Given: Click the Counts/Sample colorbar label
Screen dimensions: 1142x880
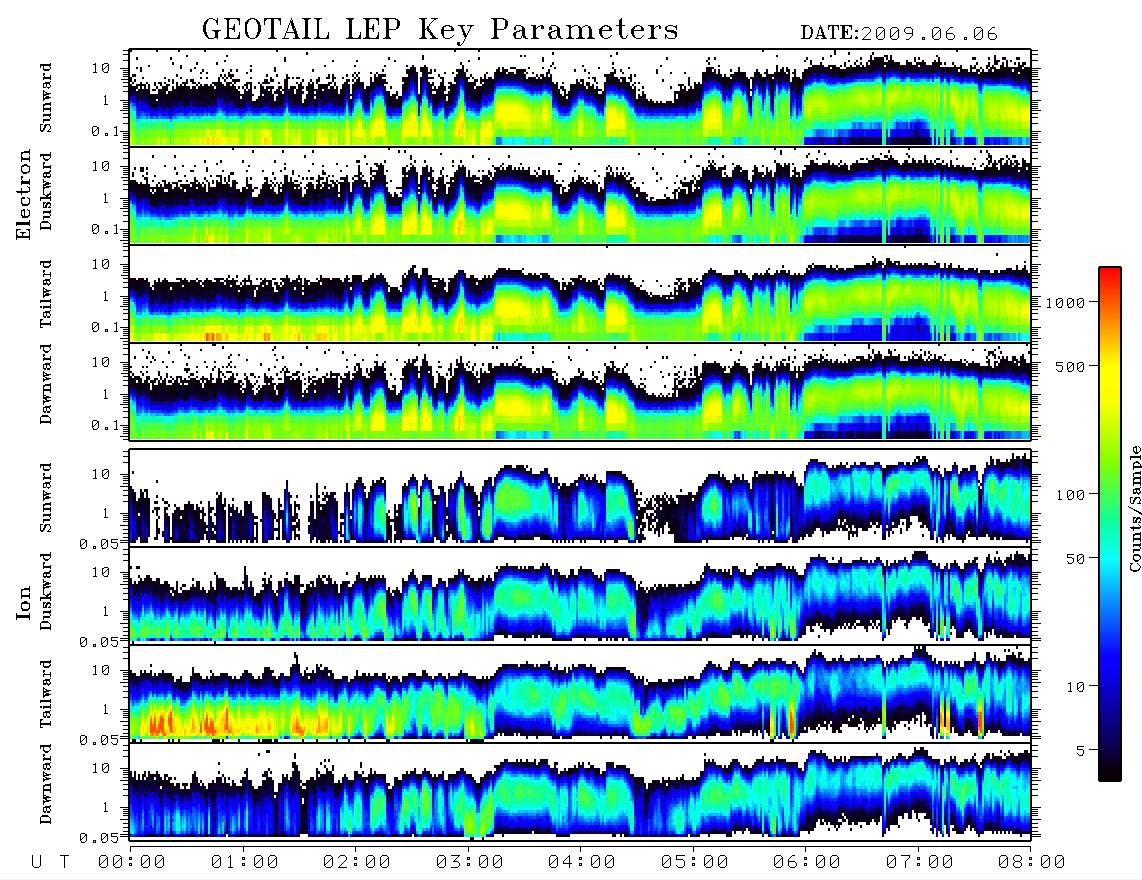Looking at the screenshot, I should tap(1135, 508).
